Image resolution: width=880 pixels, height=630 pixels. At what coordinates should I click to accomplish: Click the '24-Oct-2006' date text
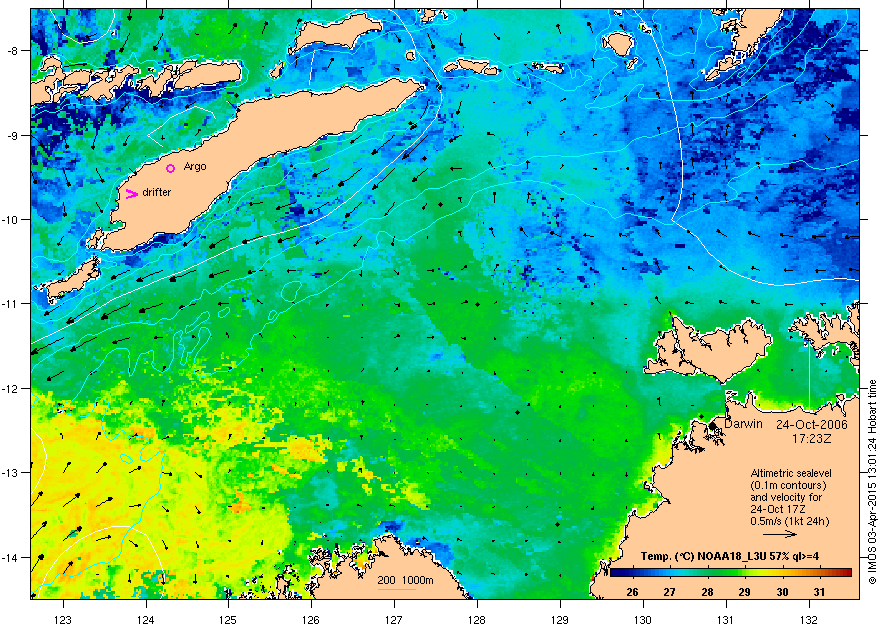[x=812, y=425]
